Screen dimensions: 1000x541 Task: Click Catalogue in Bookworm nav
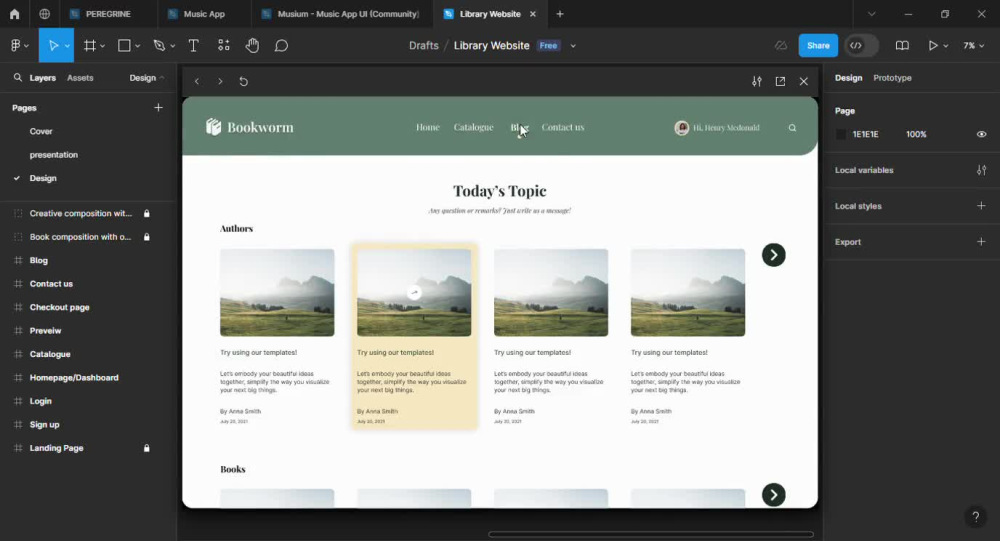coord(473,127)
